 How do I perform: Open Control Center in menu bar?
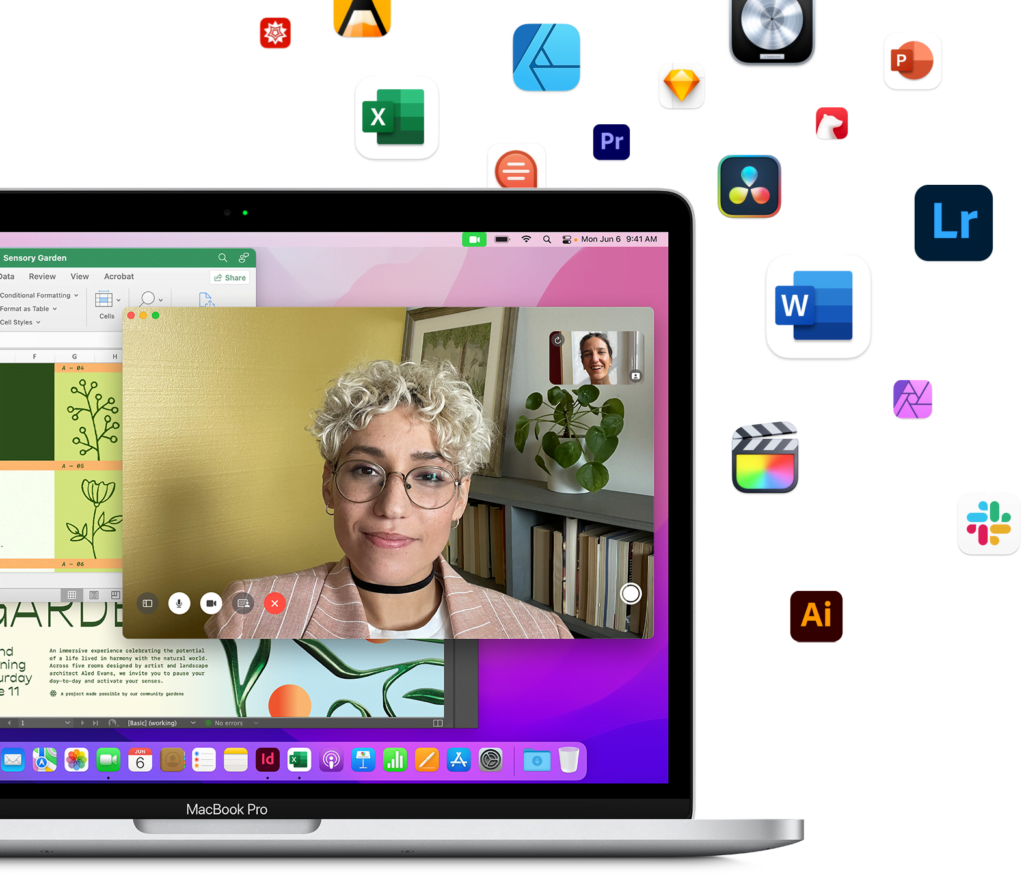(566, 239)
